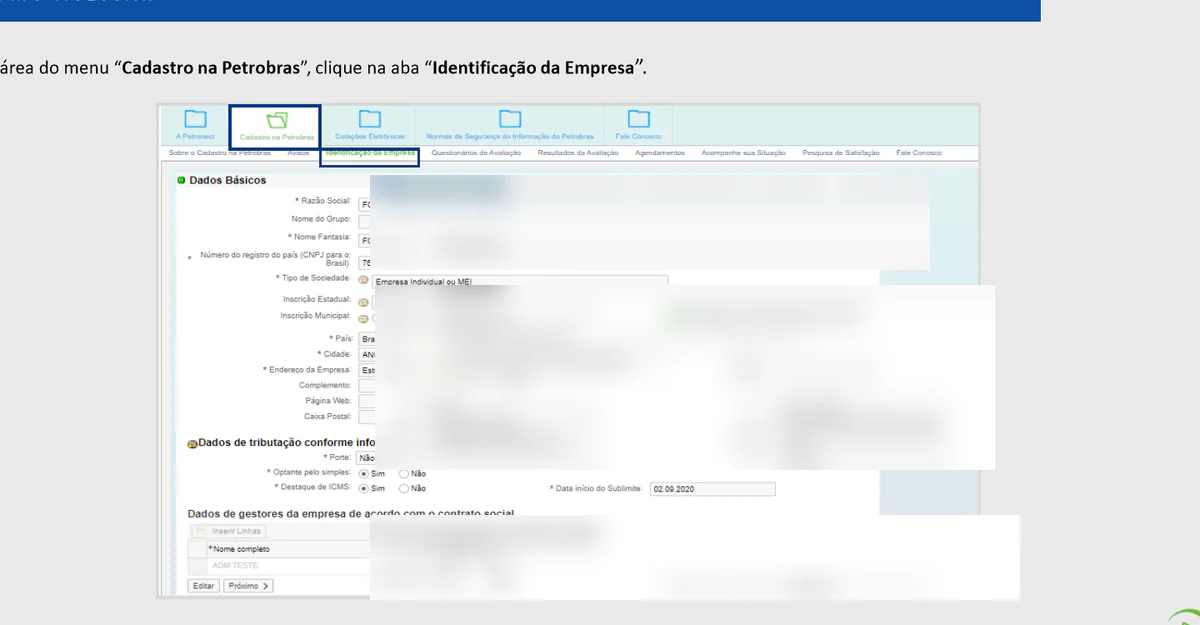Click the Cidade input field

click(x=365, y=354)
